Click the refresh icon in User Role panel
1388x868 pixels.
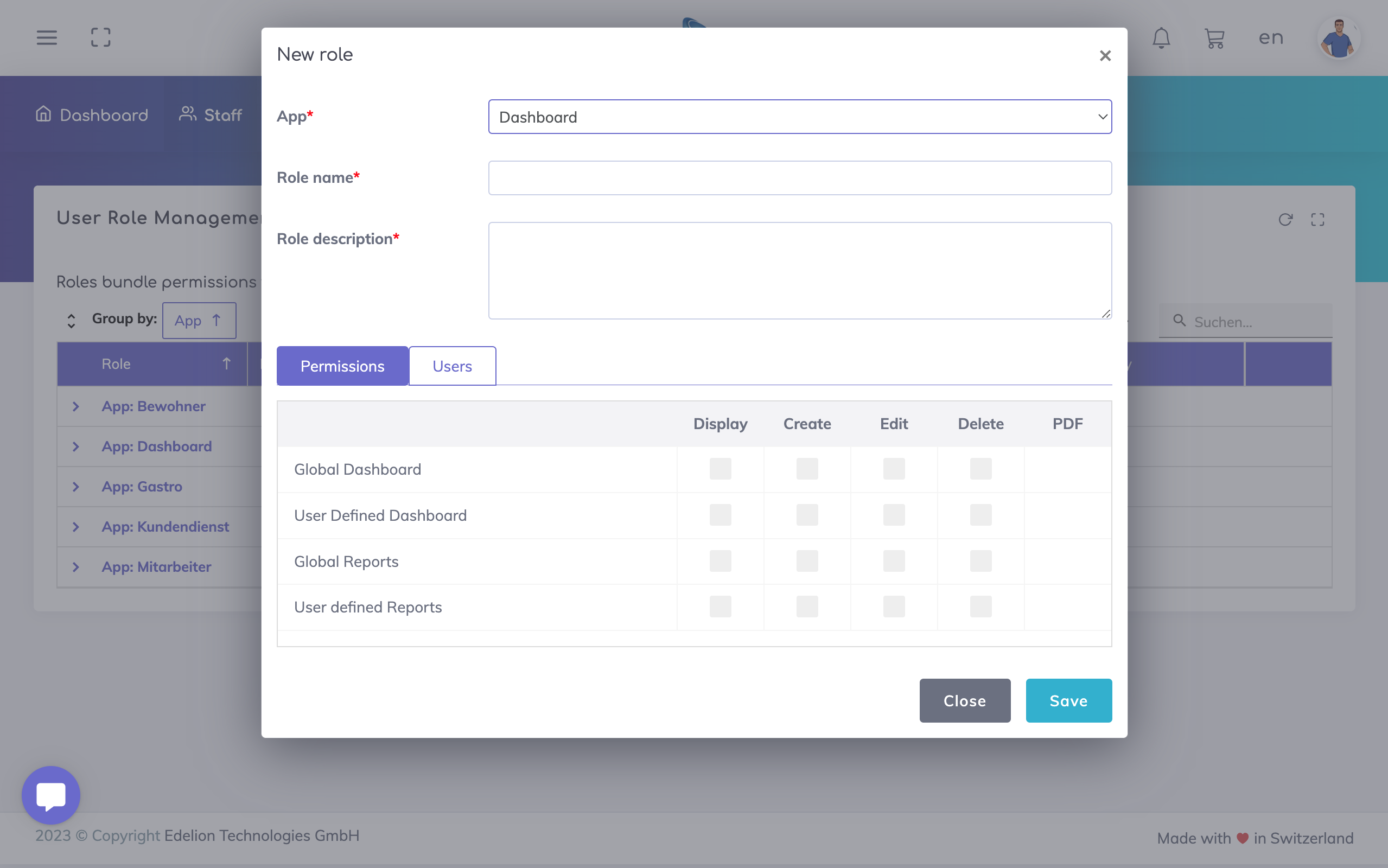tap(1285, 219)
